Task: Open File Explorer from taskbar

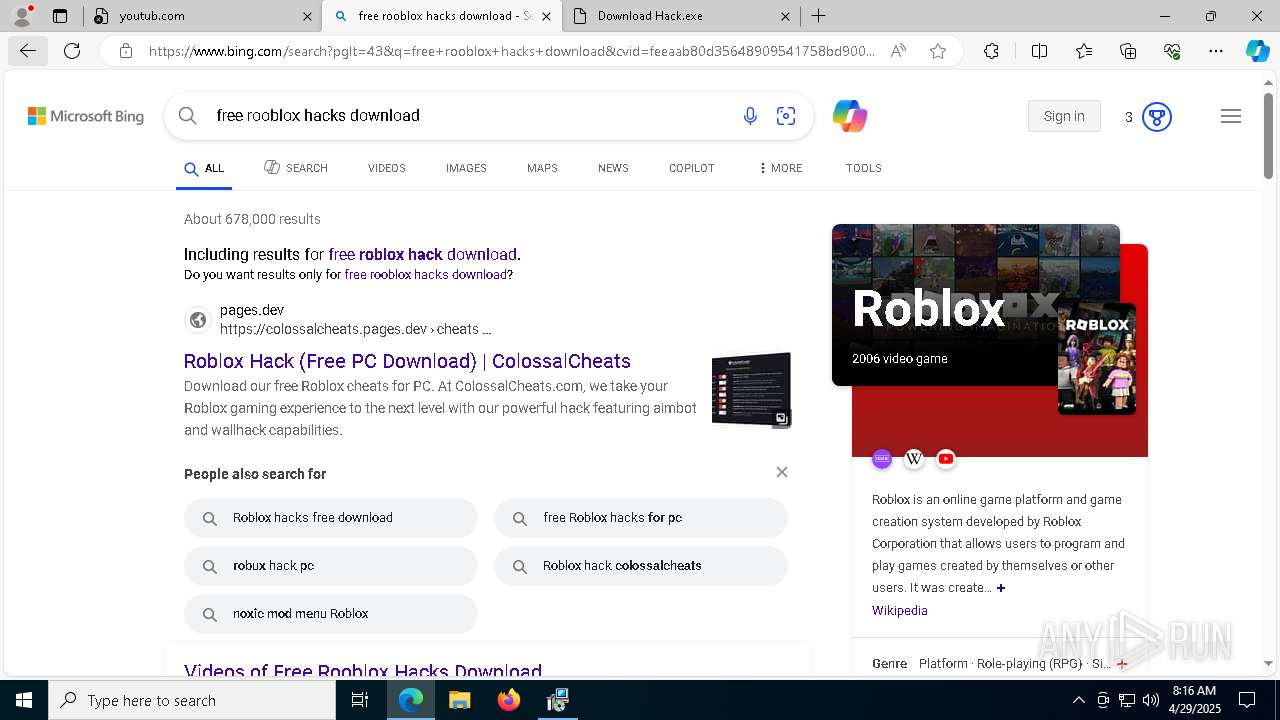Action: click(459, 700)
